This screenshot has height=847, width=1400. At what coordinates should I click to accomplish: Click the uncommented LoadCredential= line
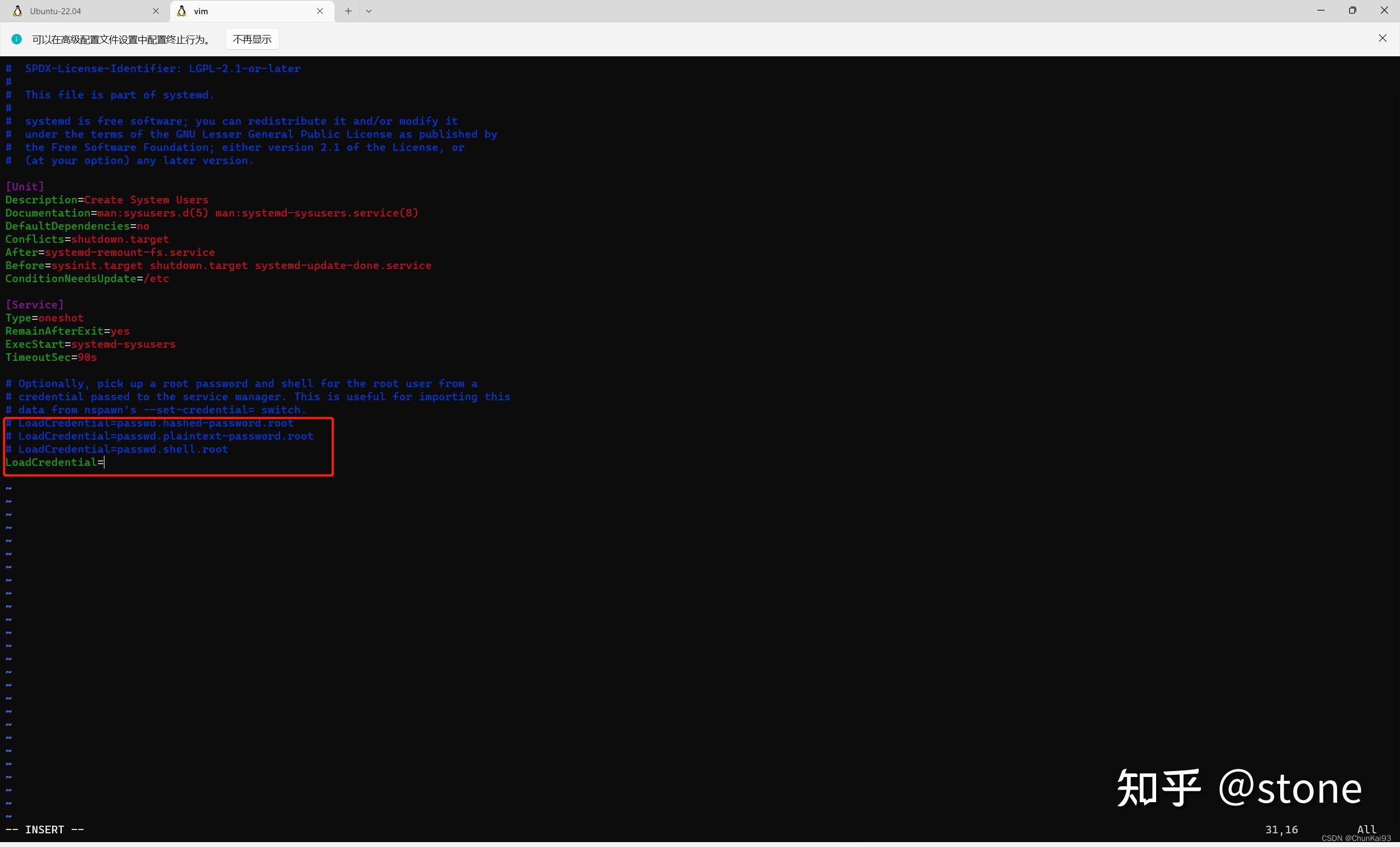click(55, 462)
